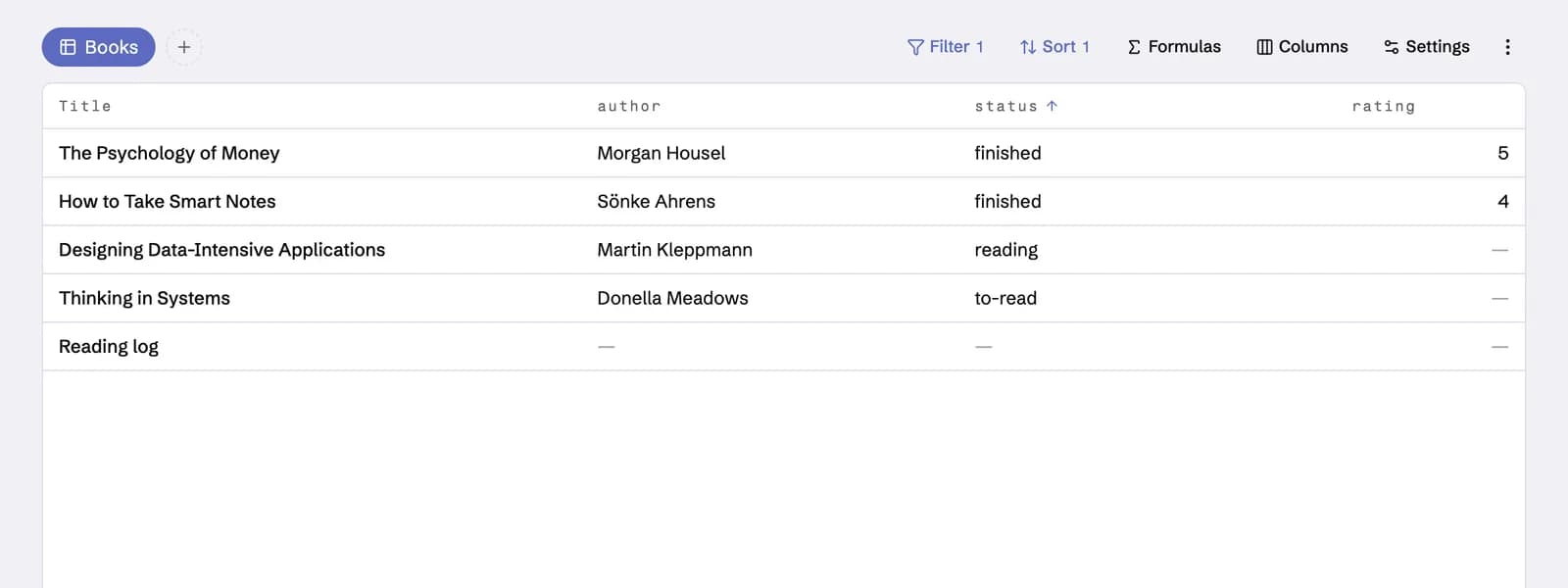Open the Books table tab
The width and height of the screenshot is (1568, 588).
tap(98, 47)
